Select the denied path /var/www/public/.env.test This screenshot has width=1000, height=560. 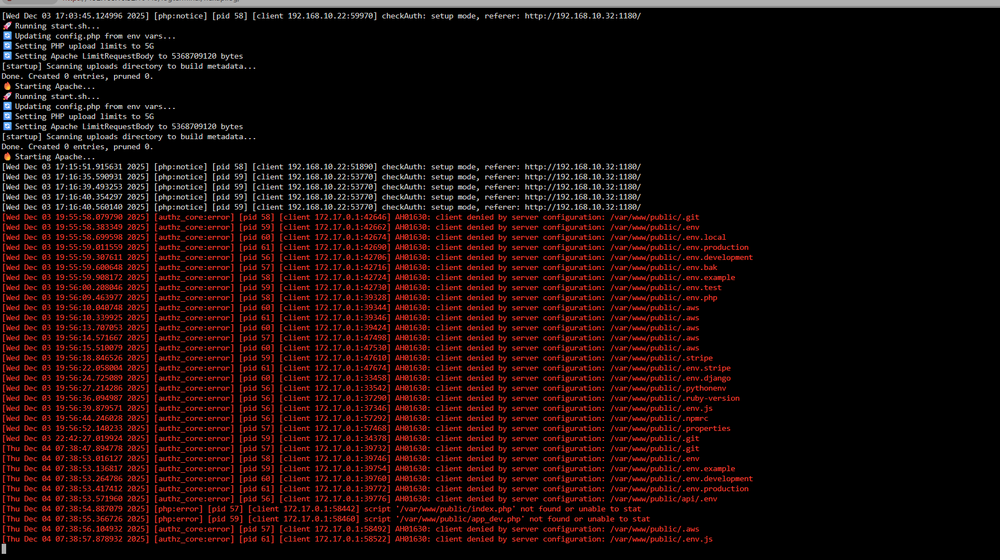tap(666, 288)
